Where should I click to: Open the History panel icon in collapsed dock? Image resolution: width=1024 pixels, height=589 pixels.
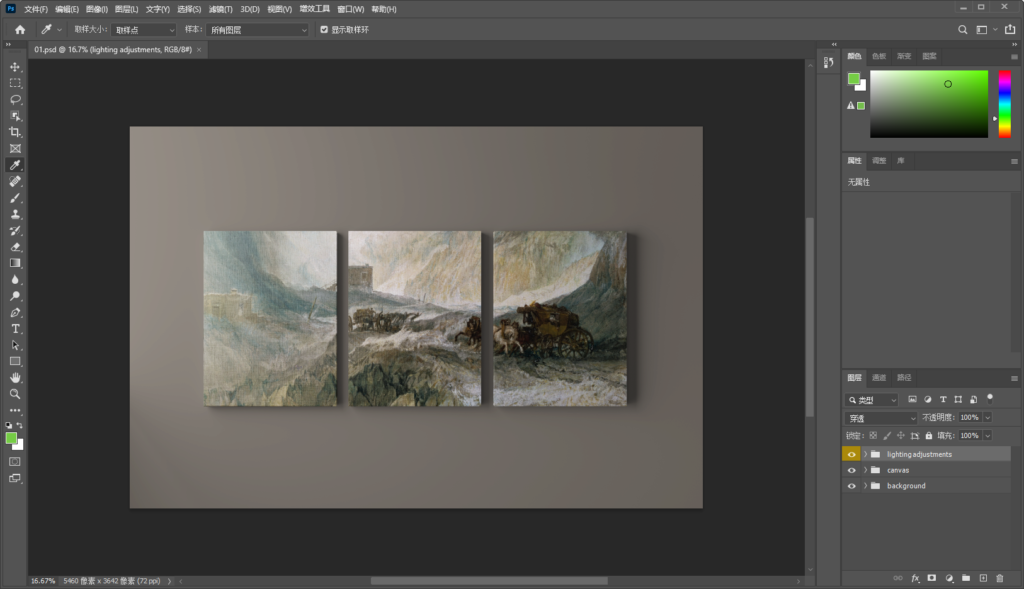[x=828, y=62]
